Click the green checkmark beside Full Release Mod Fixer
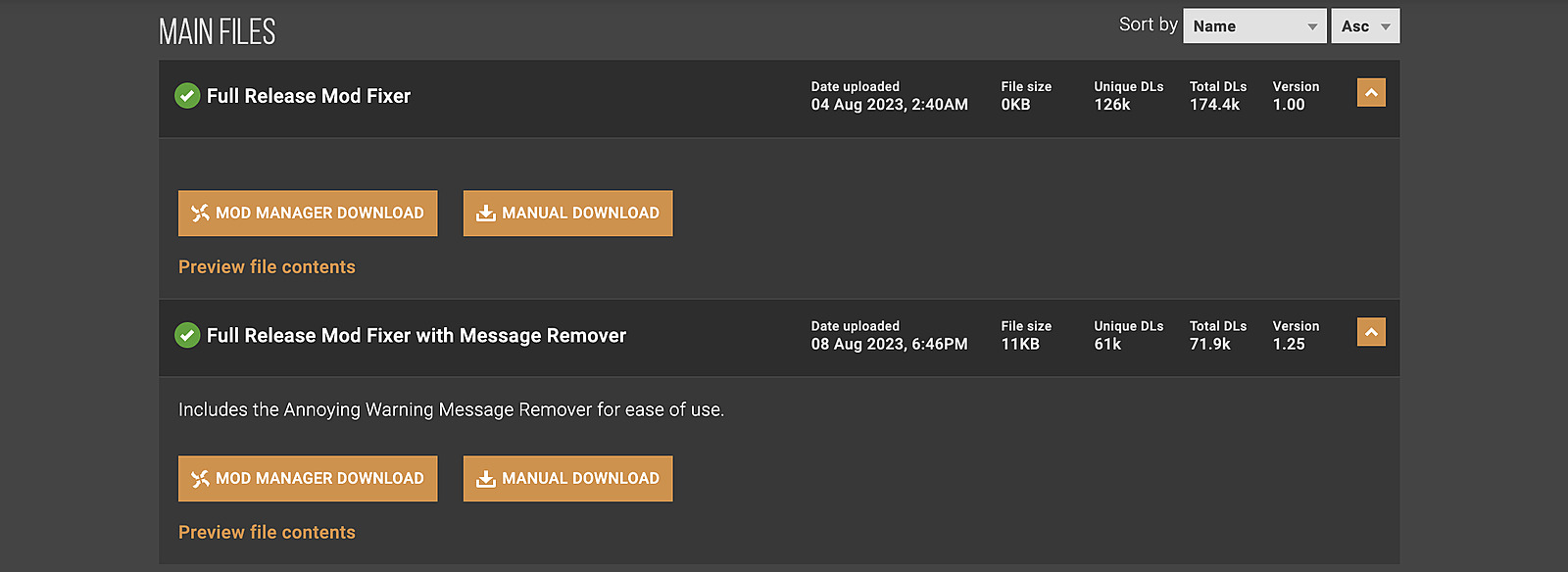The height and width of the screenshot is (572, 1568). point(187,96)
